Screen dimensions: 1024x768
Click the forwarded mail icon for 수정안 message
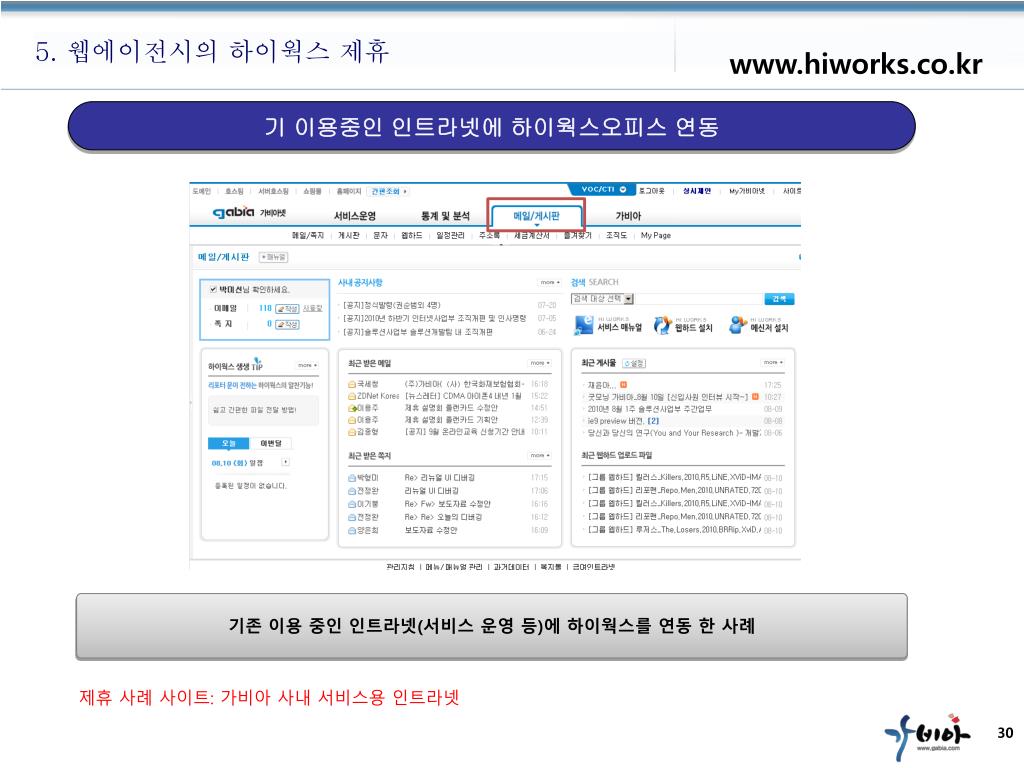coord(352,408)
